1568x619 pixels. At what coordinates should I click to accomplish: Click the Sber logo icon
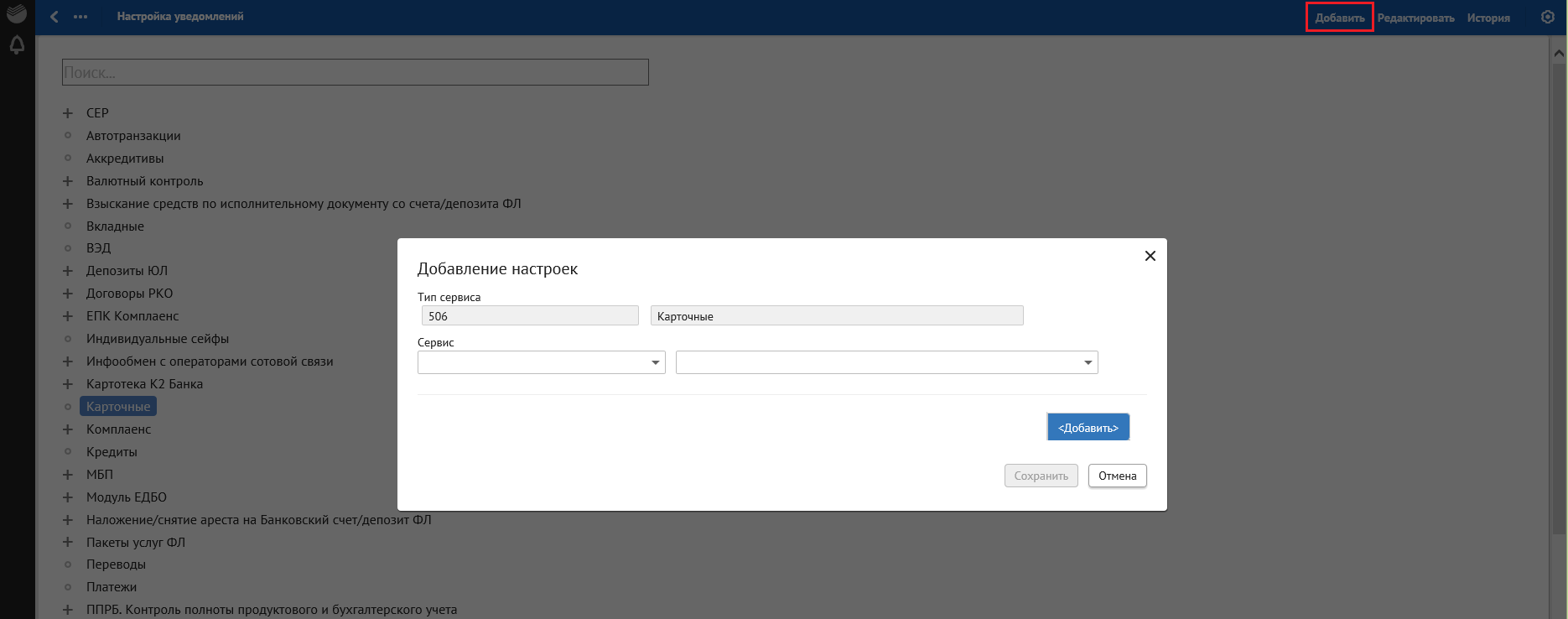[x=17, y=13]
